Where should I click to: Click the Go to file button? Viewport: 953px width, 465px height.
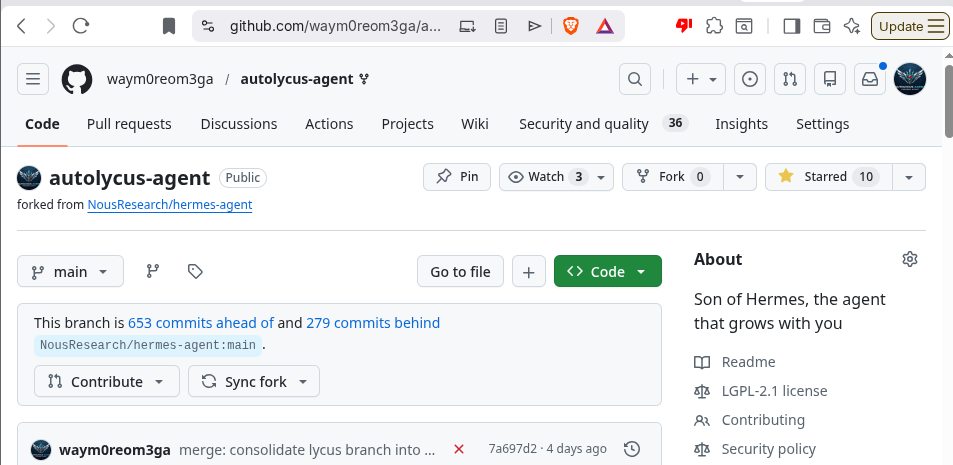click(460, 272)
